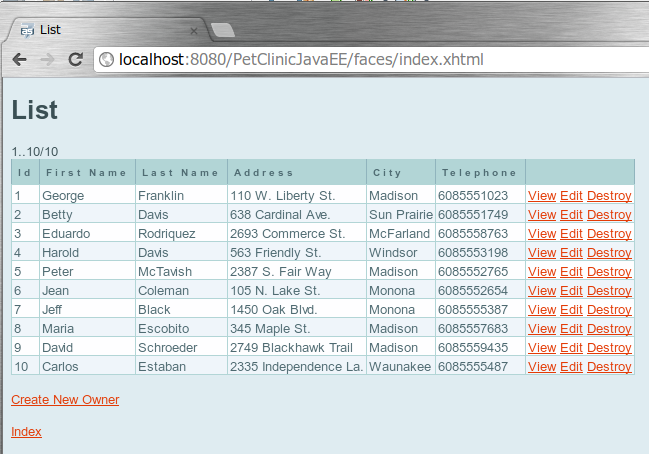View owner Harold Davis

pos(542,253)
